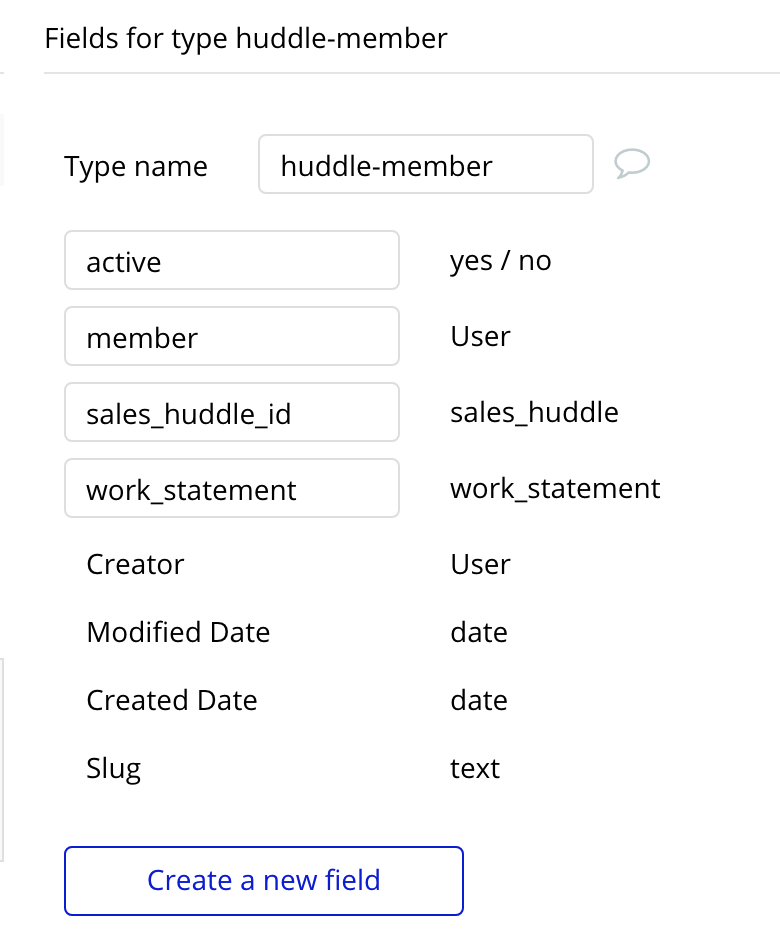The height and width of the screenshot is (946, 780).
Task: Click the yes / no type of active
Action: (501, 261)
